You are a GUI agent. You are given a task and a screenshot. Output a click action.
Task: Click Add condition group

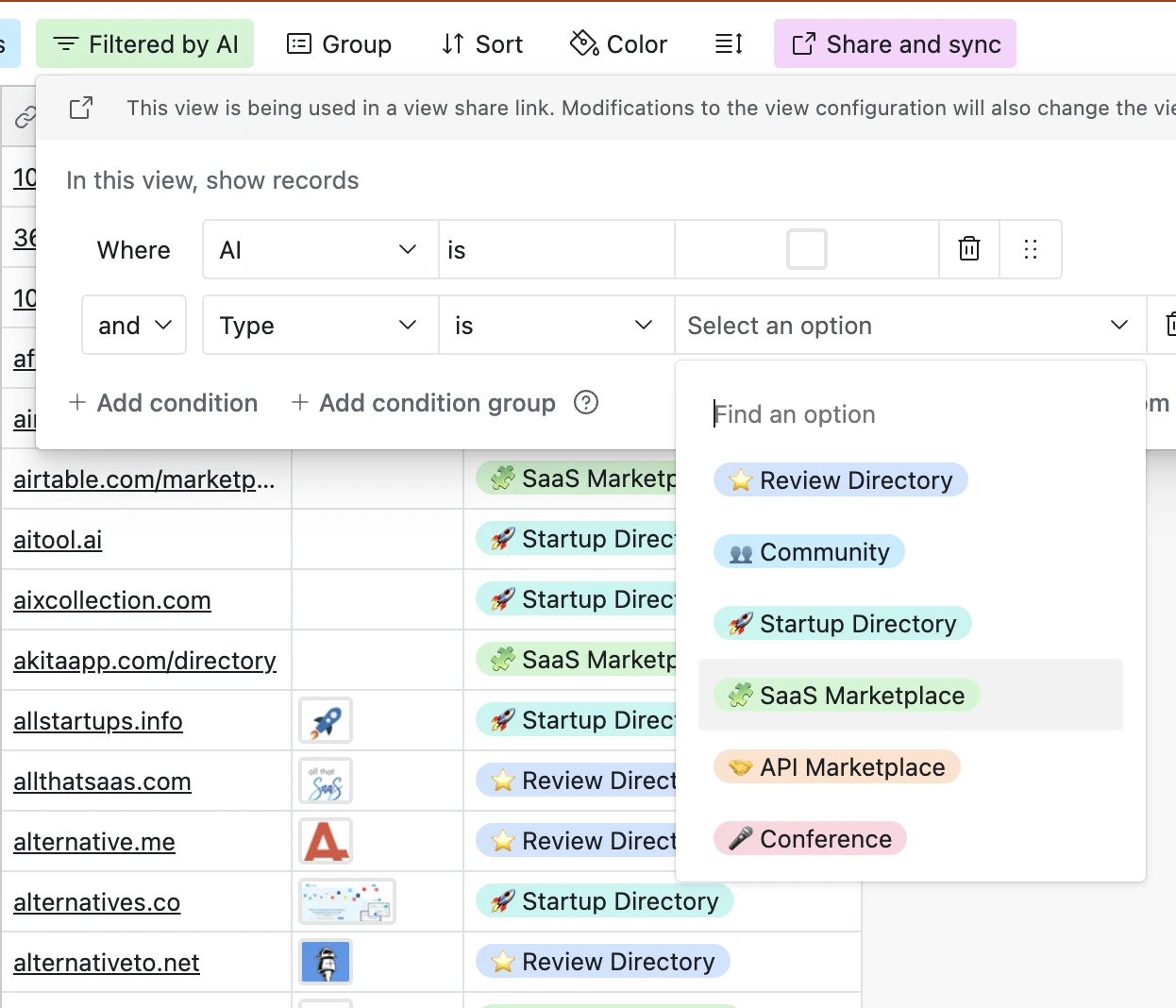click(x=423, y=403)
